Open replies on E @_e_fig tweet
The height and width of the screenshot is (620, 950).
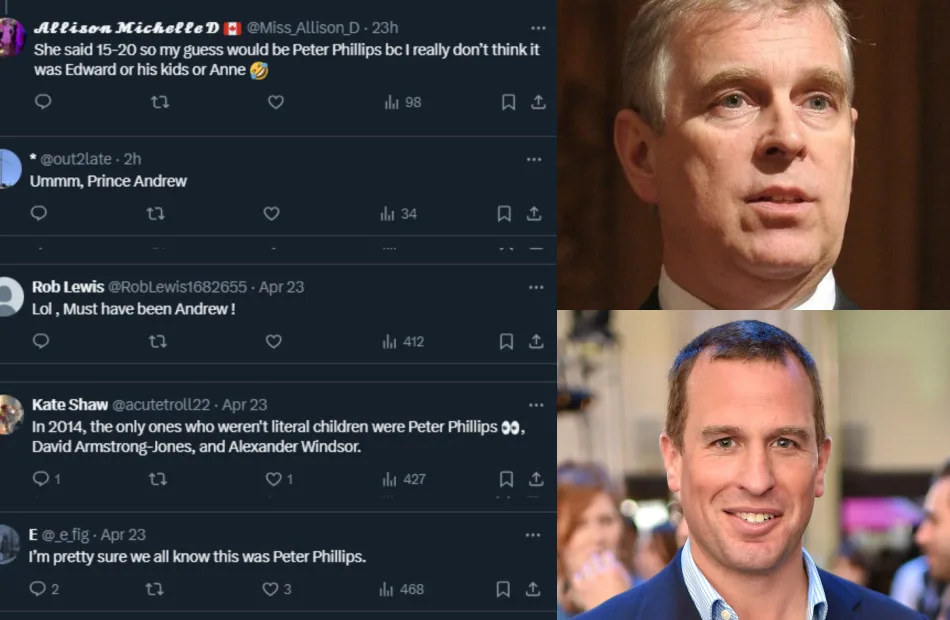(44, 588)
